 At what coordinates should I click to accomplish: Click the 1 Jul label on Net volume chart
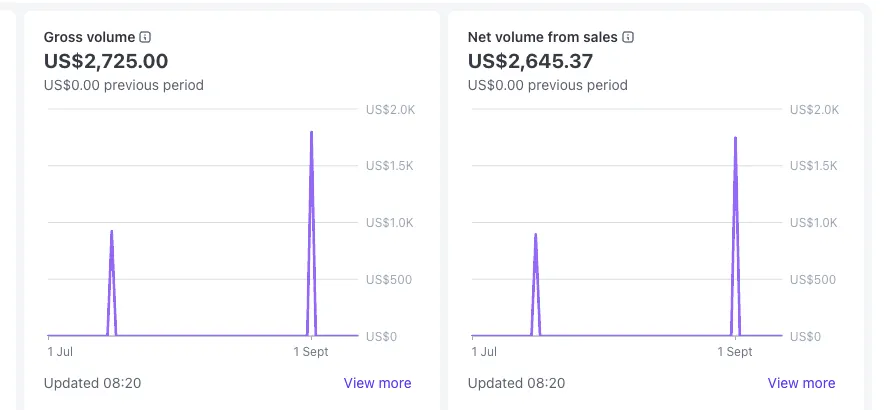[x=484, y=352]
